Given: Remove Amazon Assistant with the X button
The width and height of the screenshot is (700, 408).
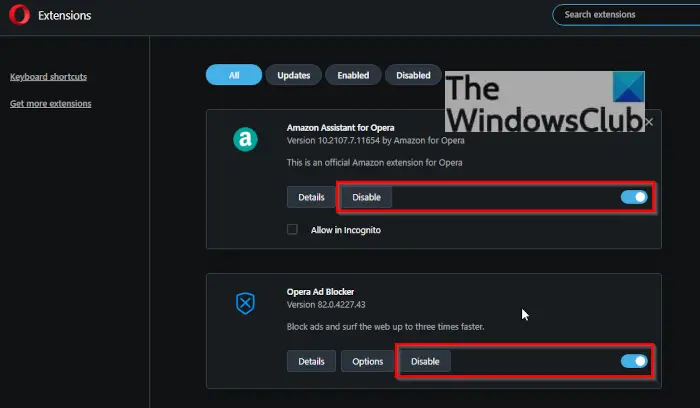Looking at the screenshot, I should coord(649,122).
